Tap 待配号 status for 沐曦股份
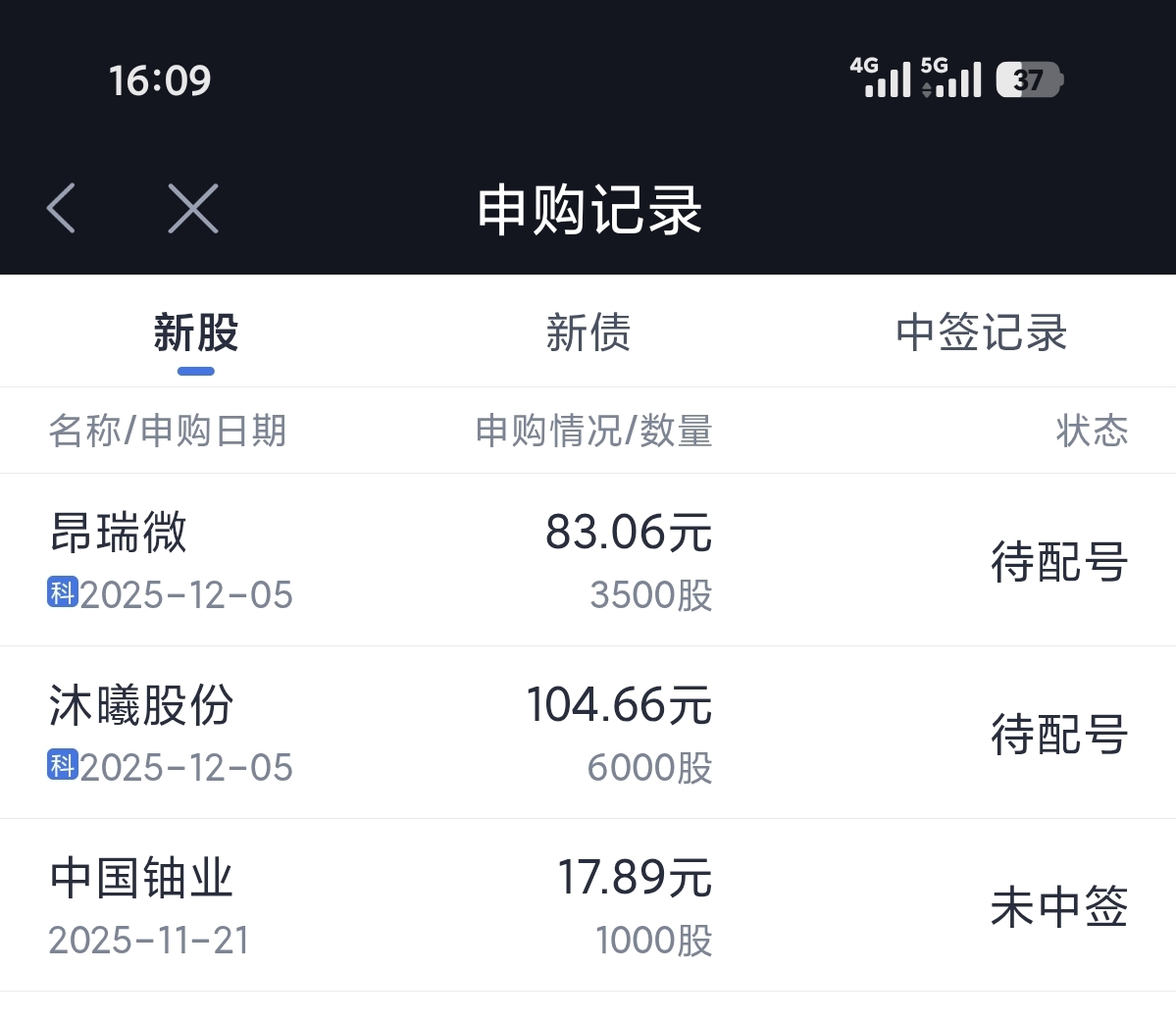Screen dimensions: 1176x1021 (x=1058, y=735)
